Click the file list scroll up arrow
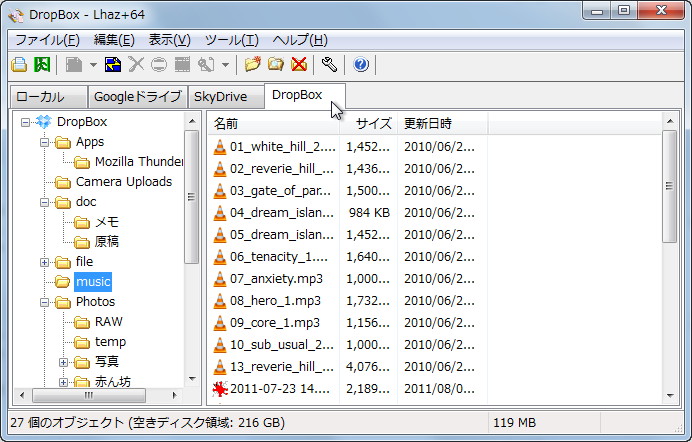The width and height of the screenshot is (692, 442). click(x=669, y=121)
